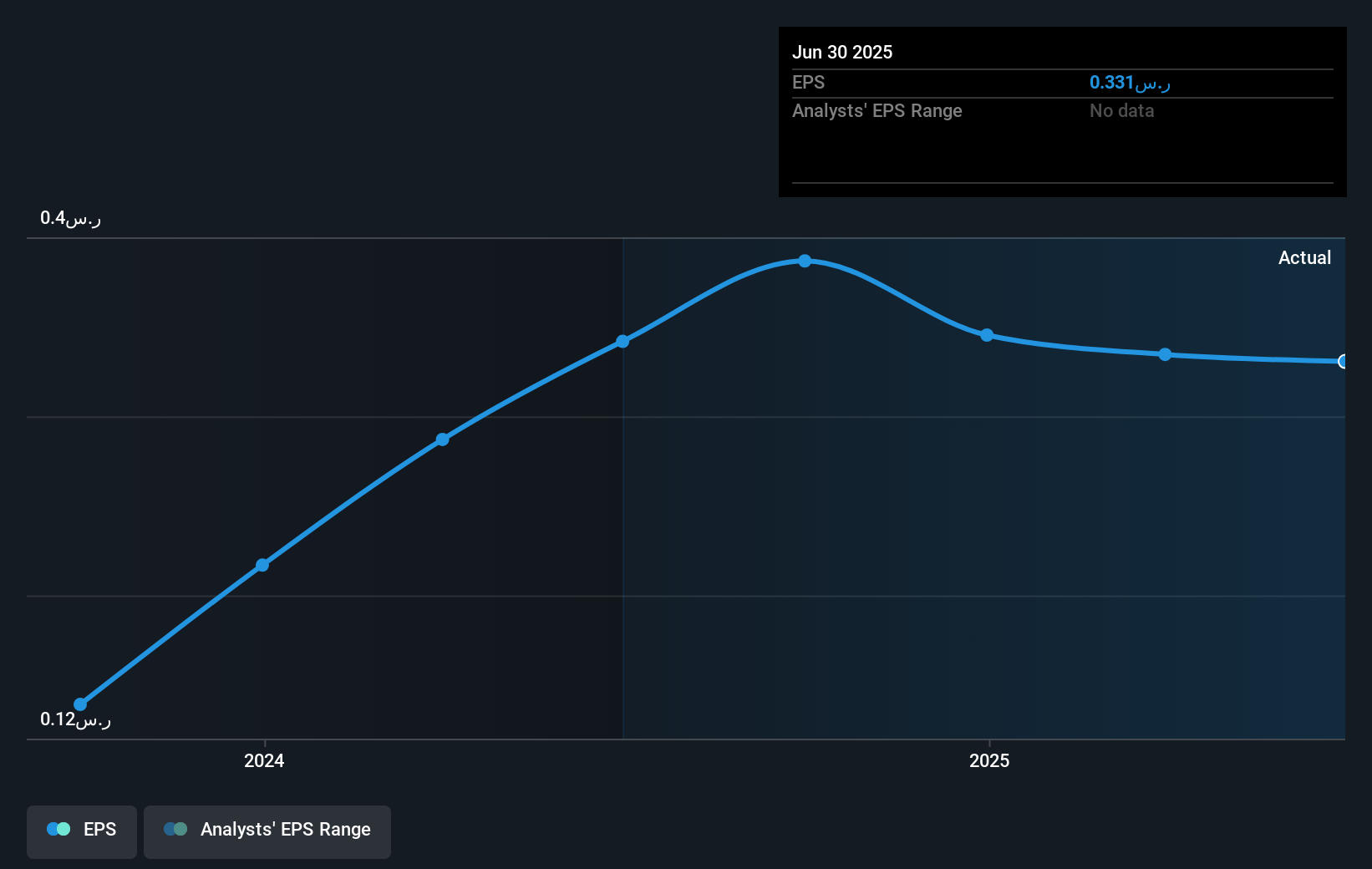Select the hollow Jun 30 2025 end data point

point(1343,362)
